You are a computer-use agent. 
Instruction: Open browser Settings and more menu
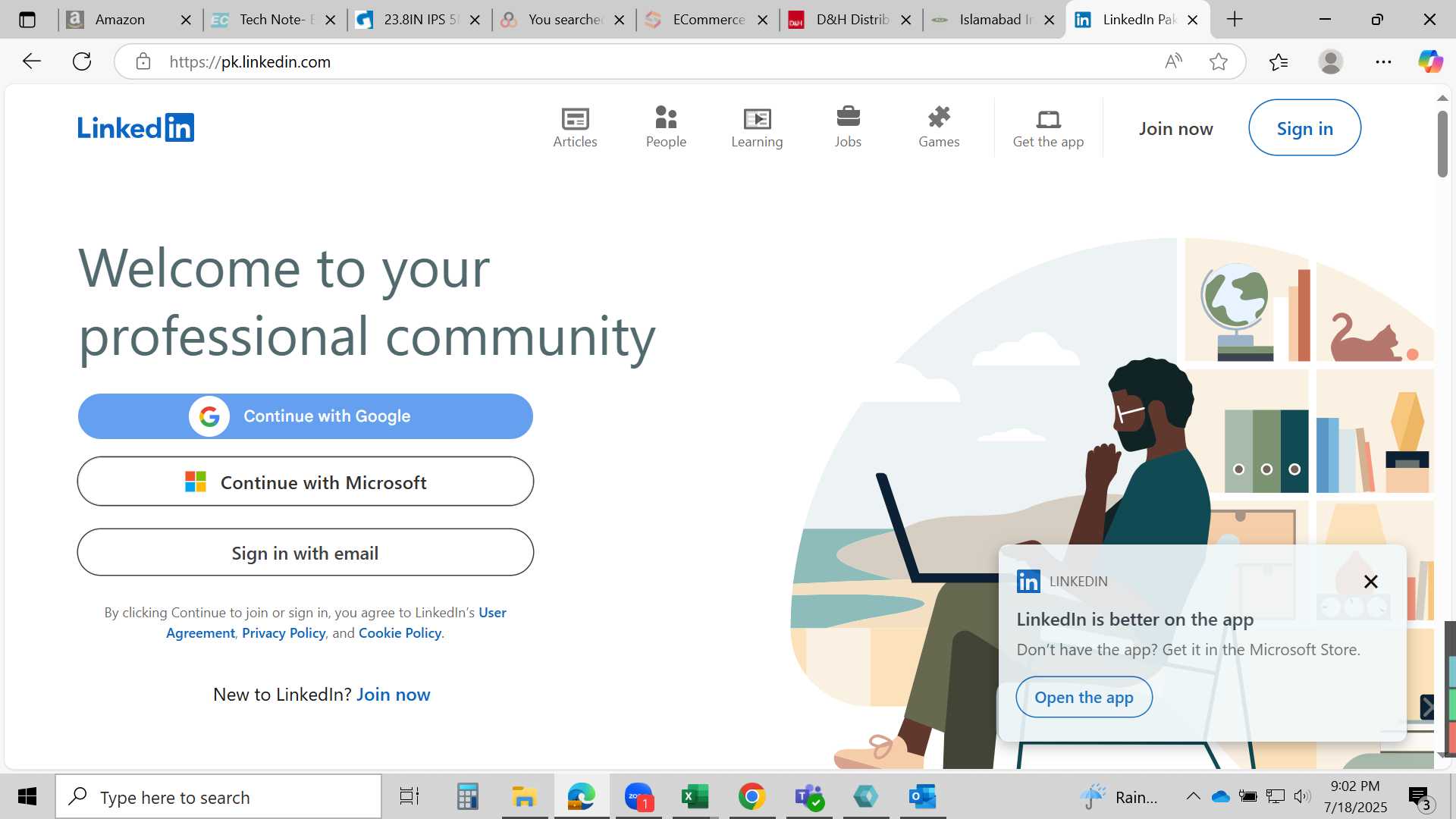point(1383,61)
